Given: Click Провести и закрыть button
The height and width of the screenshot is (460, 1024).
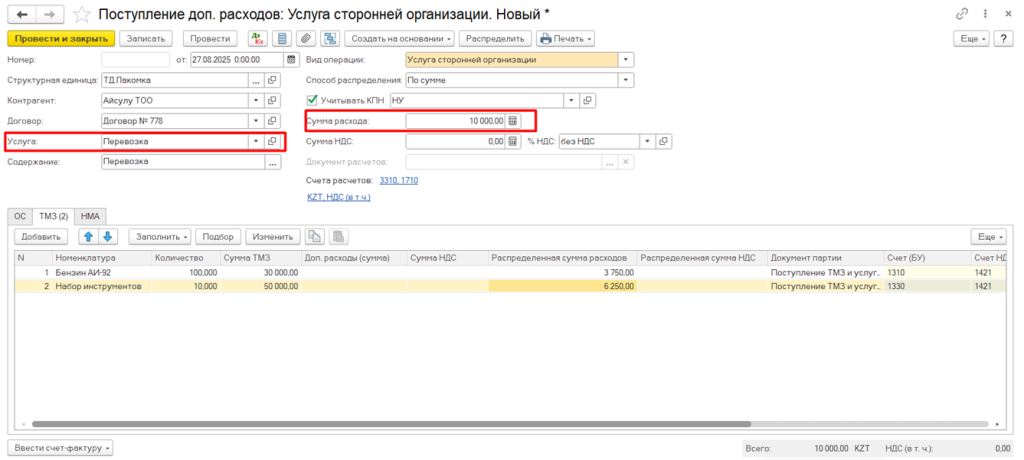Looking at the screenshot, I should click(x=60, y=39).
